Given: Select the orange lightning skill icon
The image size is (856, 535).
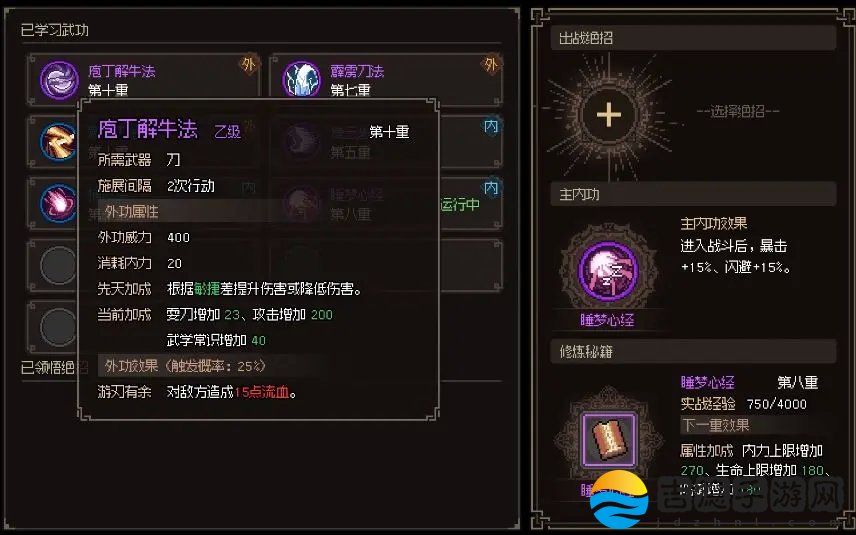Looking at the screenshot, I should (x=59, y=142).
